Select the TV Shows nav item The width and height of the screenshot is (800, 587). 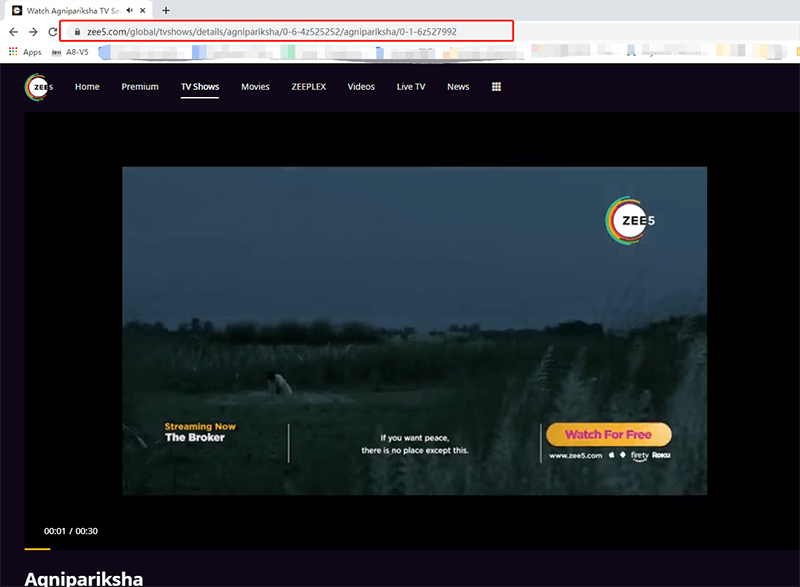[x=200, y=87]
